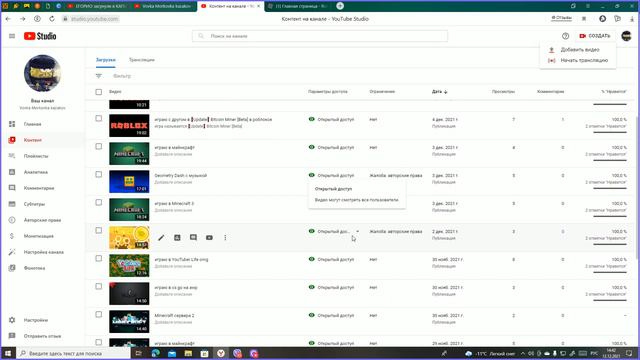The image size is (640, 360).
Task: Open Открытый доступ visibility for Roblox video
Action: pyautogui.click(x=331, y=120)
